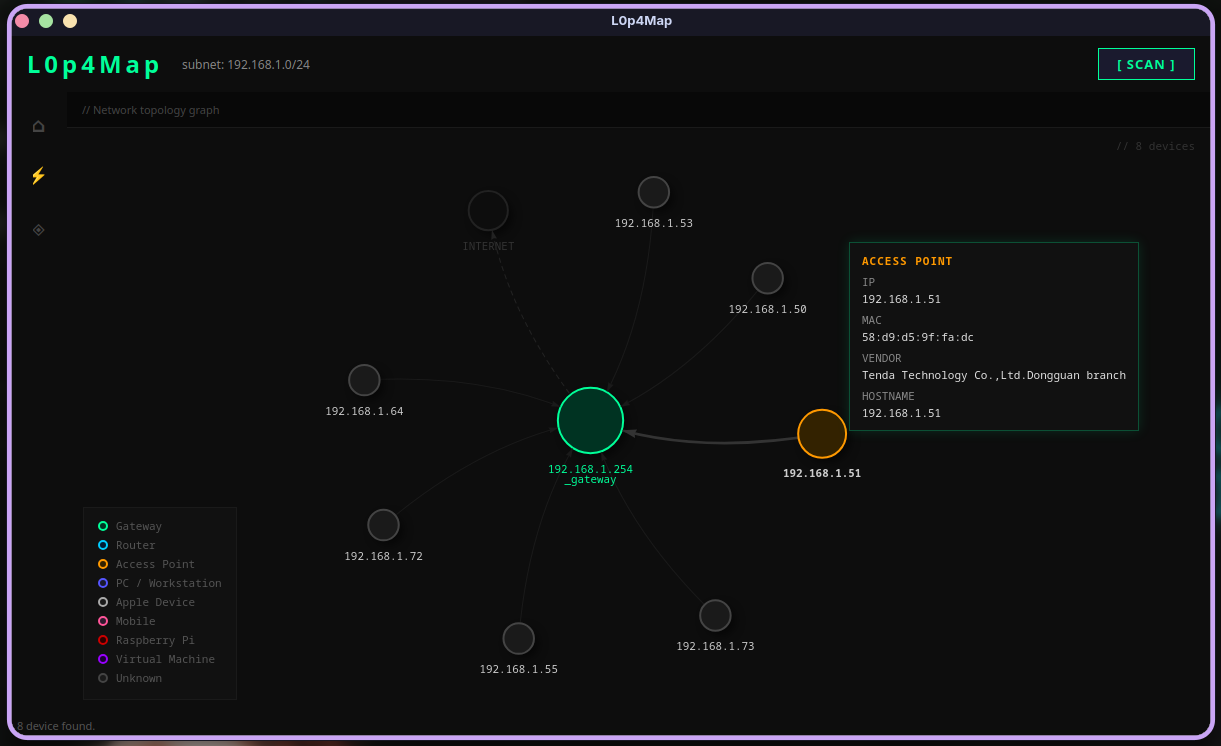The width and height of the screenshot is (1221, 746).
Task: Click the L0p4Map title in the header
Action: click(93, 65)
